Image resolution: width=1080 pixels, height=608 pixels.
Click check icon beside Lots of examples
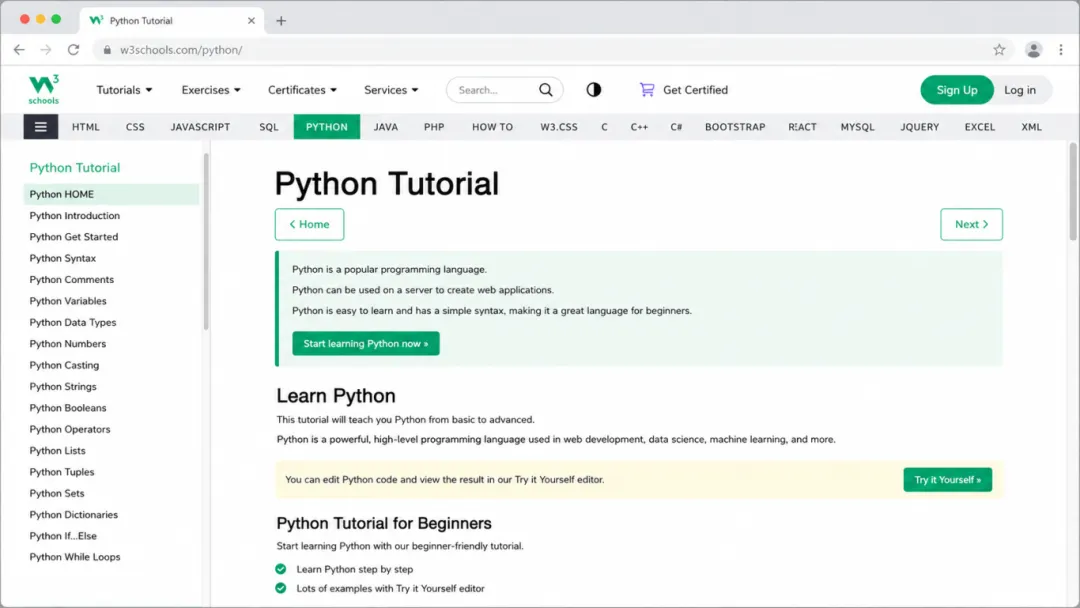(x=280, y=589)
